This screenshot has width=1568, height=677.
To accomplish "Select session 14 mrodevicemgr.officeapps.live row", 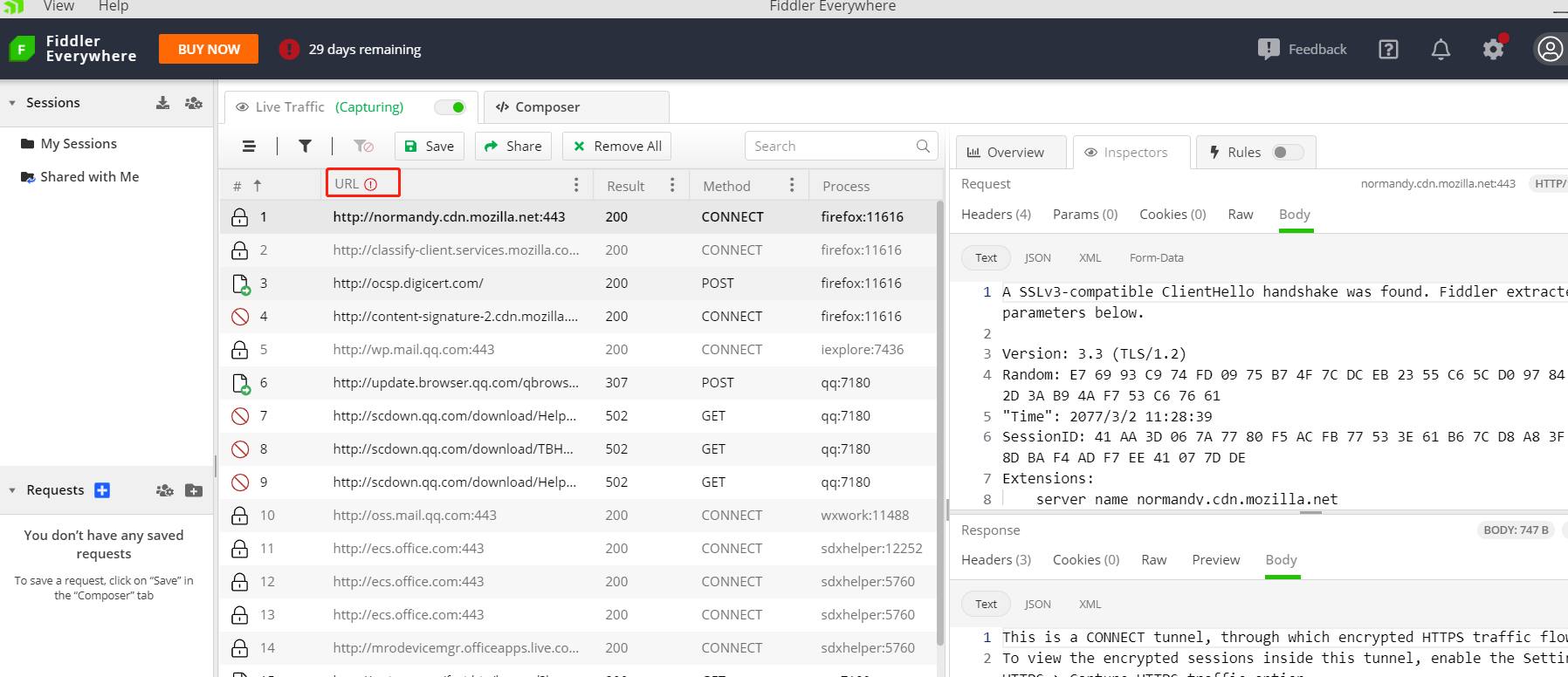I will point(577,648).
